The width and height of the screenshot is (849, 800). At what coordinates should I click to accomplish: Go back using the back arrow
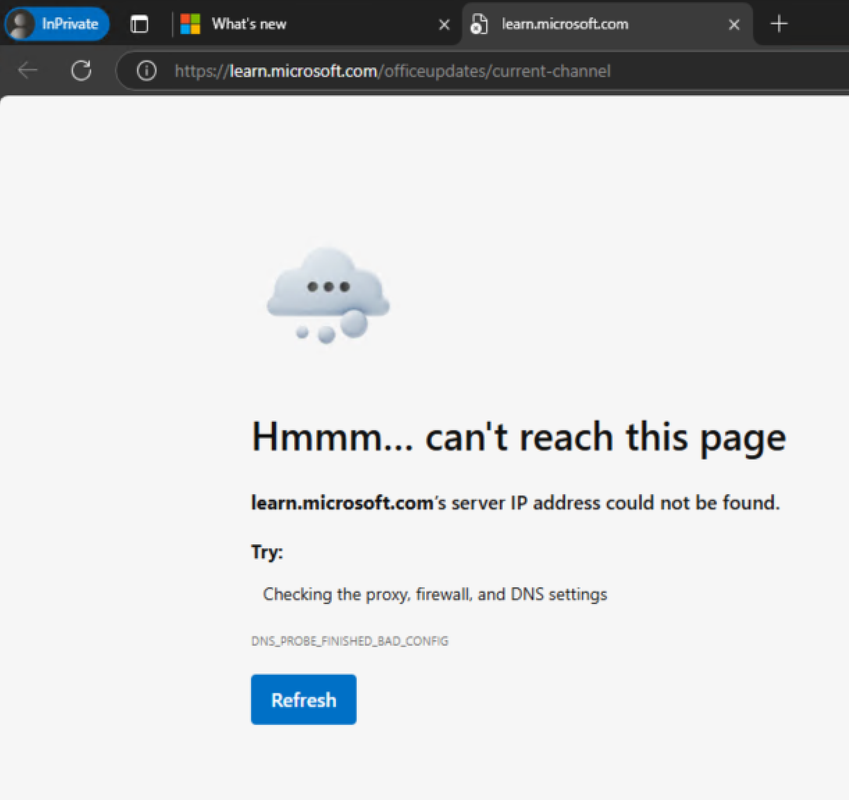pyautogui.click(x=28, y=70)
